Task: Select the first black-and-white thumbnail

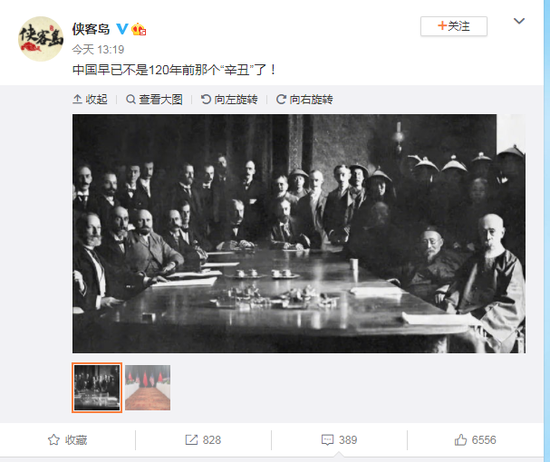Action: click(x=97, y=388)
